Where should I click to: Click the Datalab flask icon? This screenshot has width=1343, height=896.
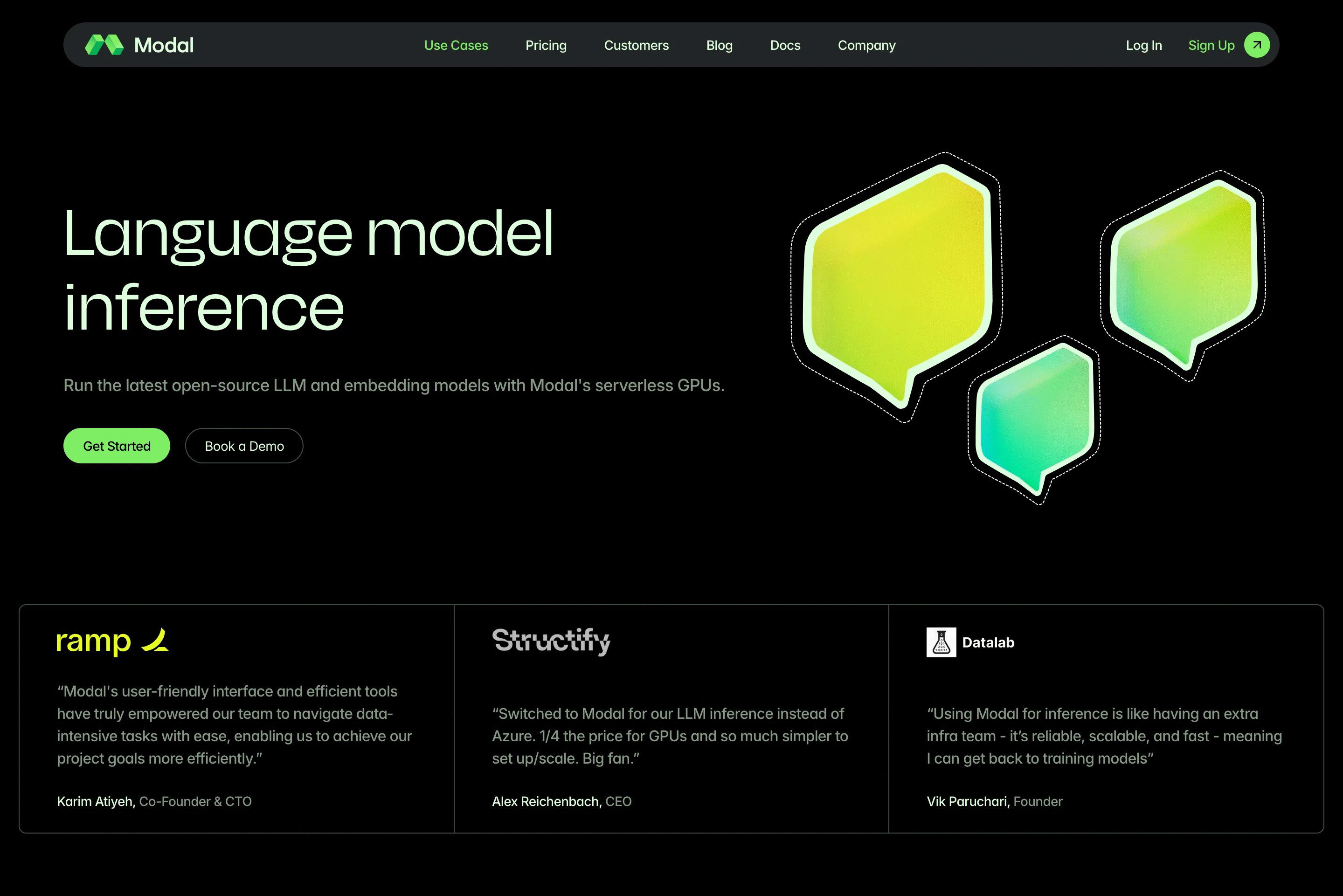click(941, 642)
